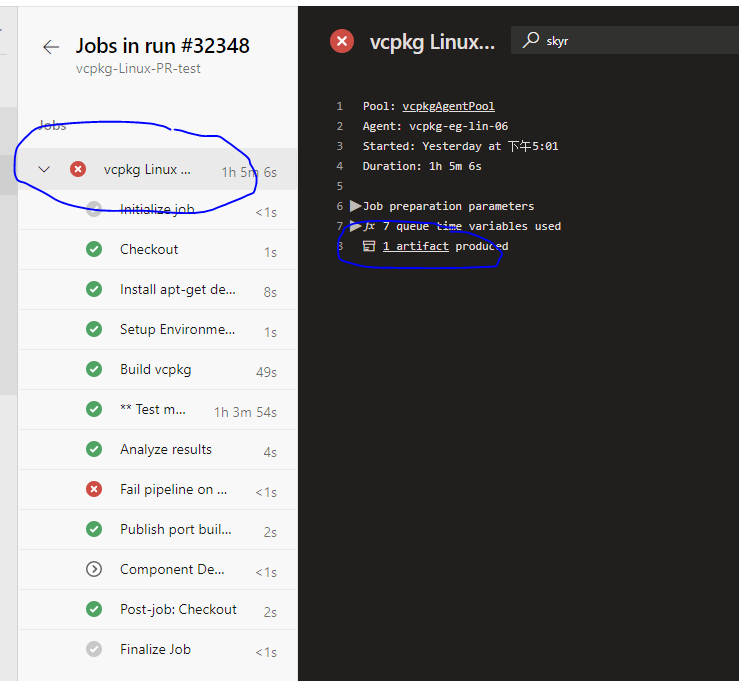This screenshot has width=739, height=681.
Task: Expand 7 queue time variables used
Action: (354, 224)
